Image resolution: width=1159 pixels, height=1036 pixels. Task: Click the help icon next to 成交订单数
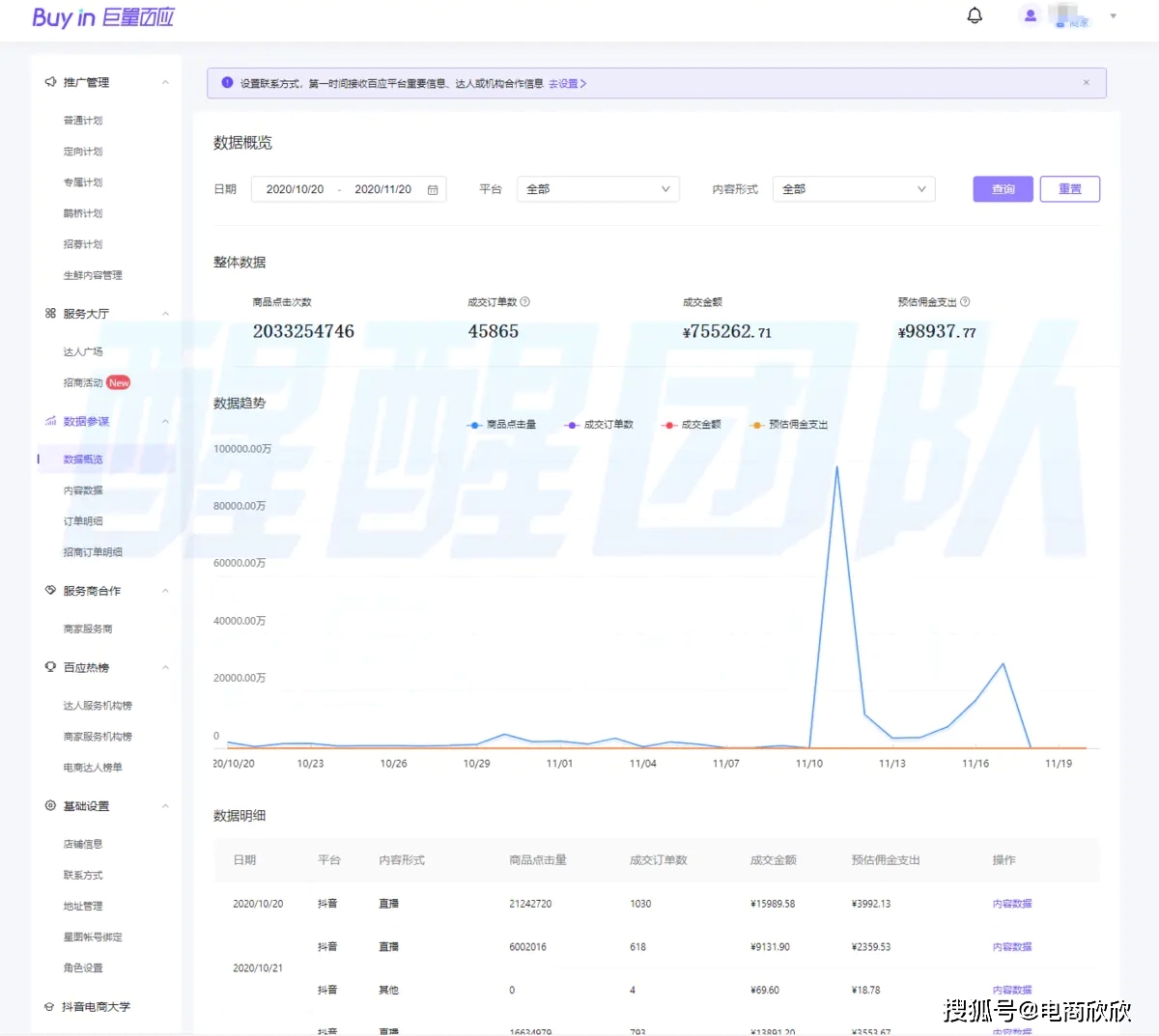pyautogui.click(x=525, y=302)
